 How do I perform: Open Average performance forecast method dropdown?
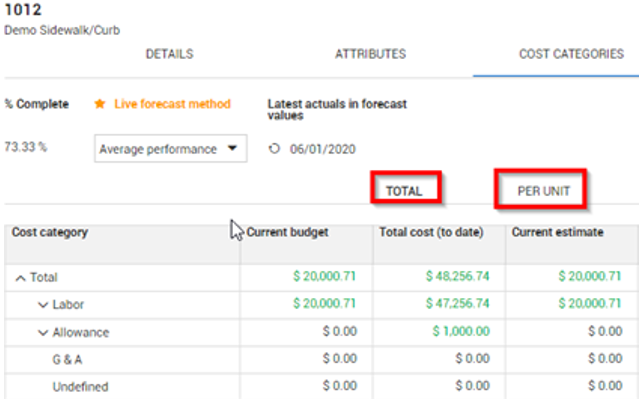coord(171,149)
